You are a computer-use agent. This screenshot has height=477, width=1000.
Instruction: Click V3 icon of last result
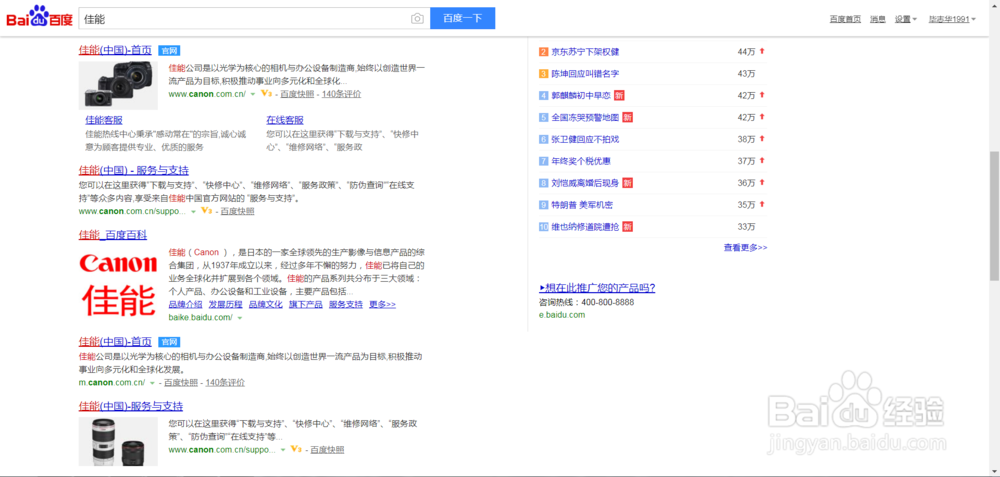296,450
